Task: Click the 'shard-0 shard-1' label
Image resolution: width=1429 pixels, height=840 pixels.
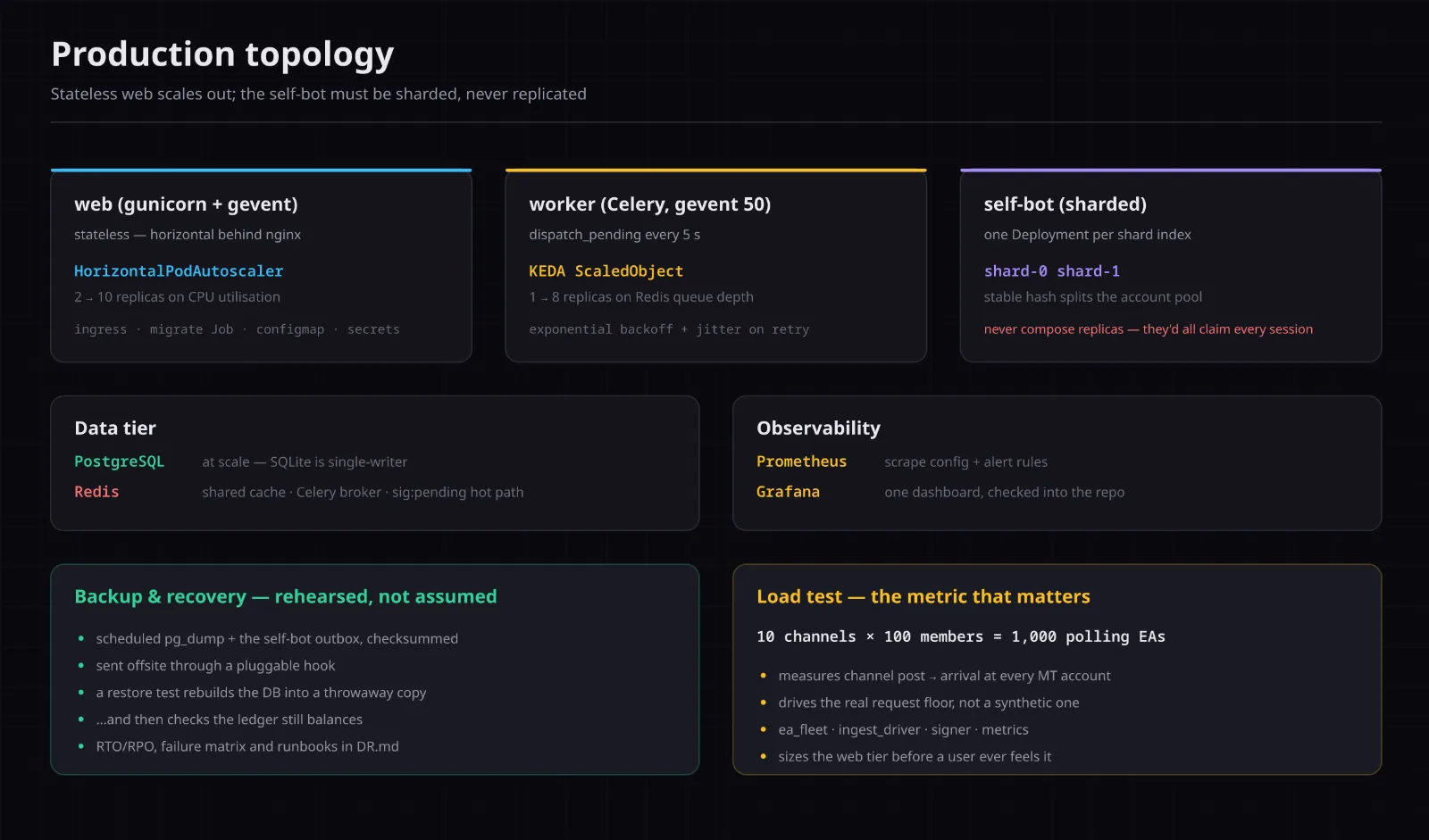Action: pyautogui.click(x=1051, y=270)
